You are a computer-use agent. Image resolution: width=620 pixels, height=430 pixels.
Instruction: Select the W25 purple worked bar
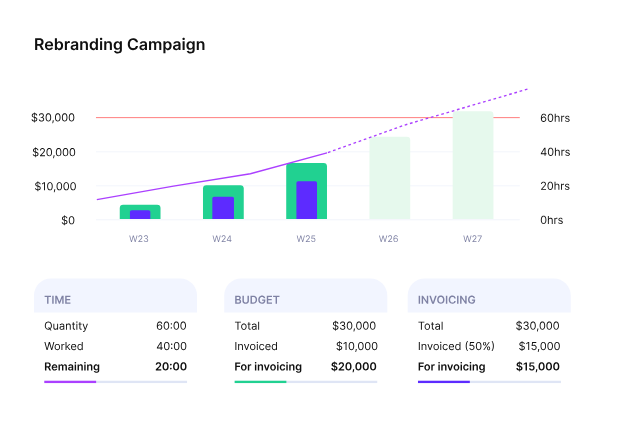pos(306,200)
